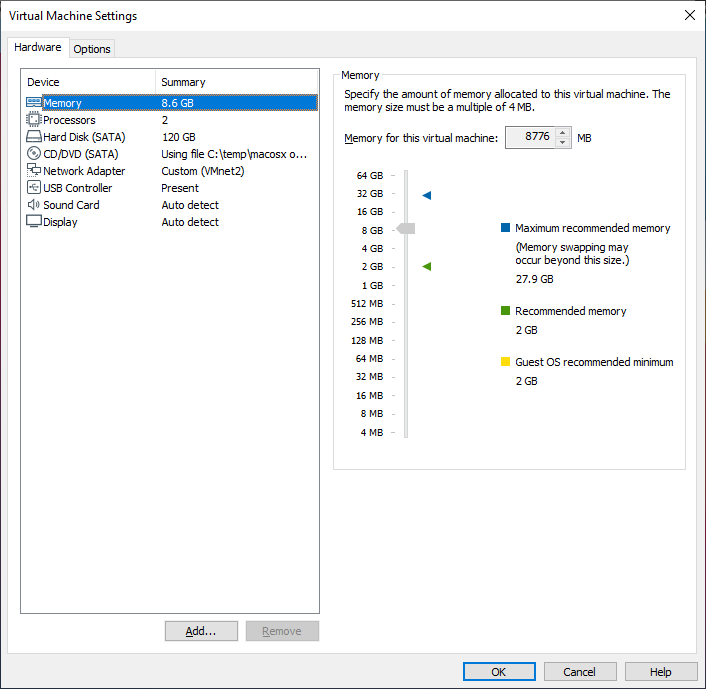Click the Device column header
Image resolution: width=706 pixels, height=689 pixels.
click(x=88, y=82)
